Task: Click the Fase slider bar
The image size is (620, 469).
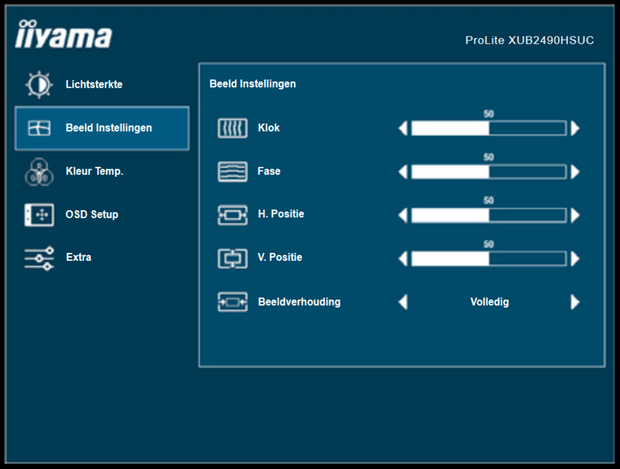Action: tap(489, 172)
